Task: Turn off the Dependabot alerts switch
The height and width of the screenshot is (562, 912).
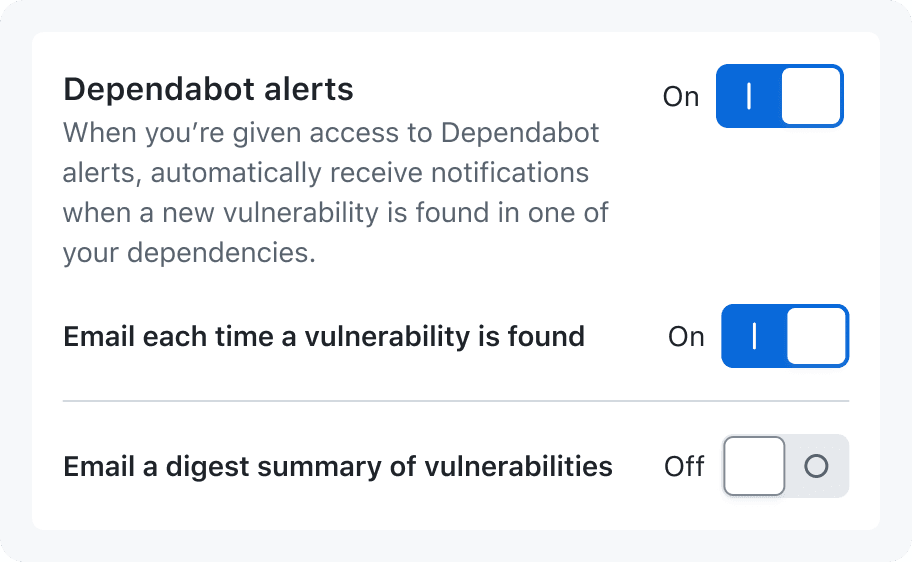Action: [x=779, y=96]
